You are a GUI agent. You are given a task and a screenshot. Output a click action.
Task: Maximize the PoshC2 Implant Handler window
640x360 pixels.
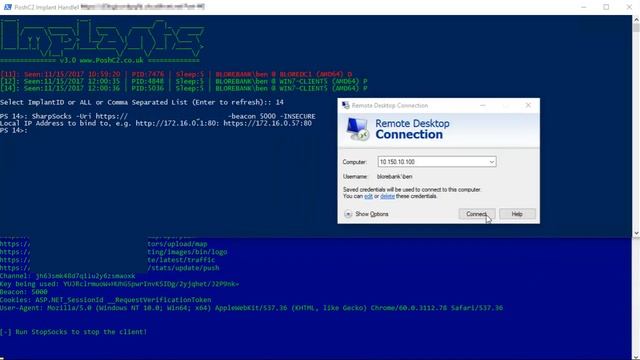[x=606, y=7]
